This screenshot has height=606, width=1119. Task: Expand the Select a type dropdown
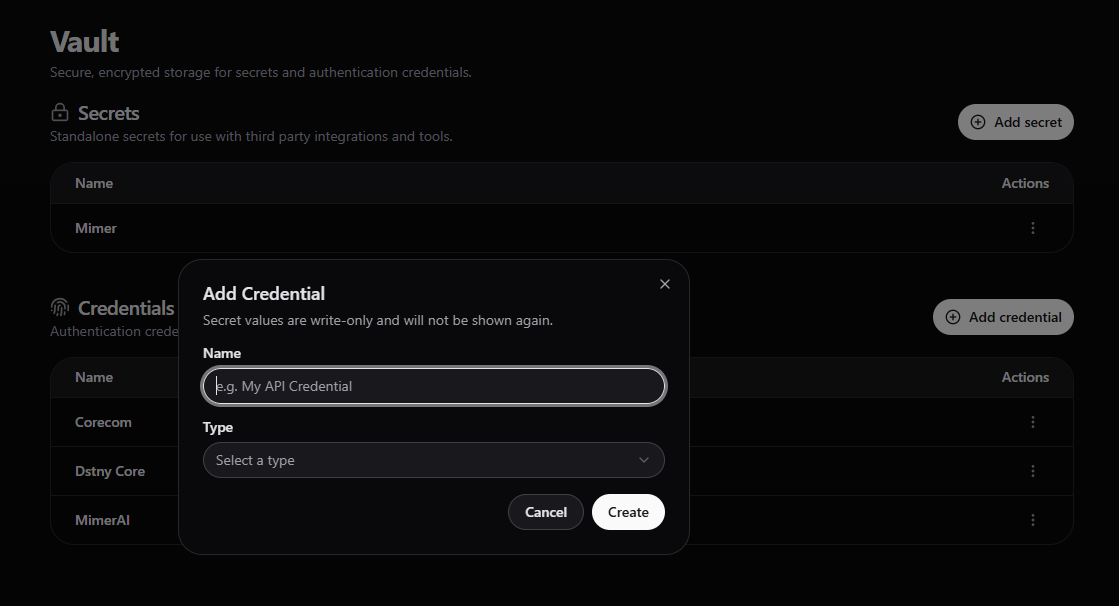pyautogui.click(x=433, y=460)
